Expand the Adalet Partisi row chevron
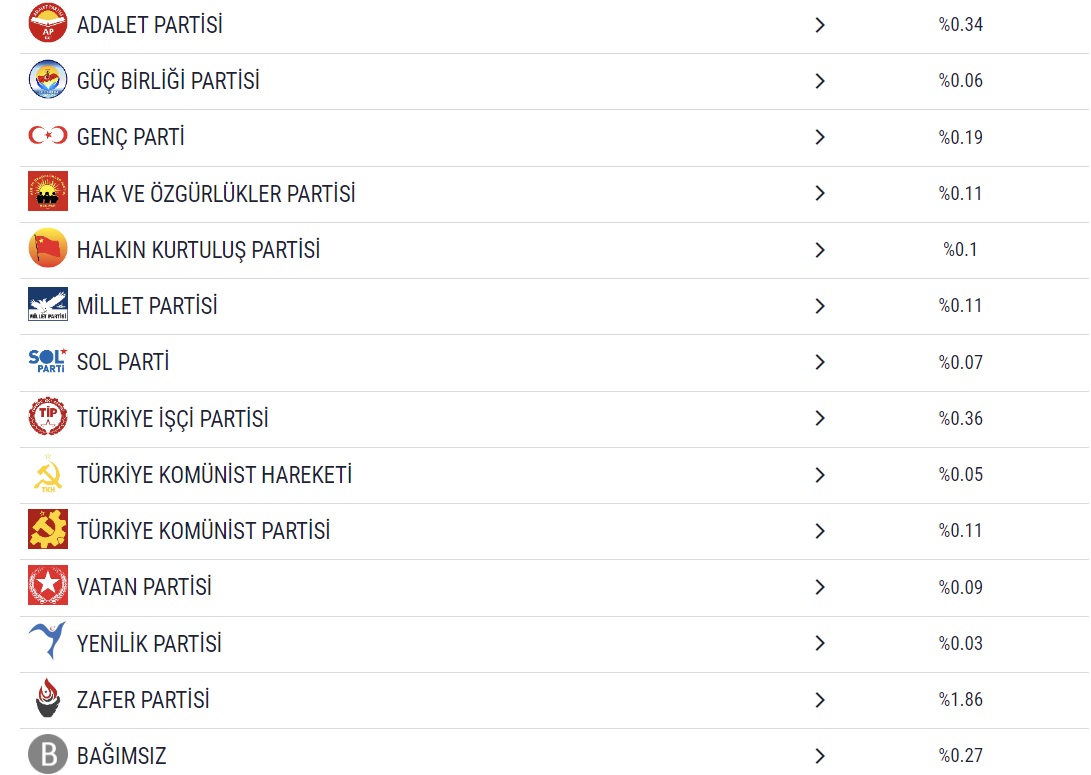Image resolution: width=1091 pixels, height=775 pixels. coord(820,25)
